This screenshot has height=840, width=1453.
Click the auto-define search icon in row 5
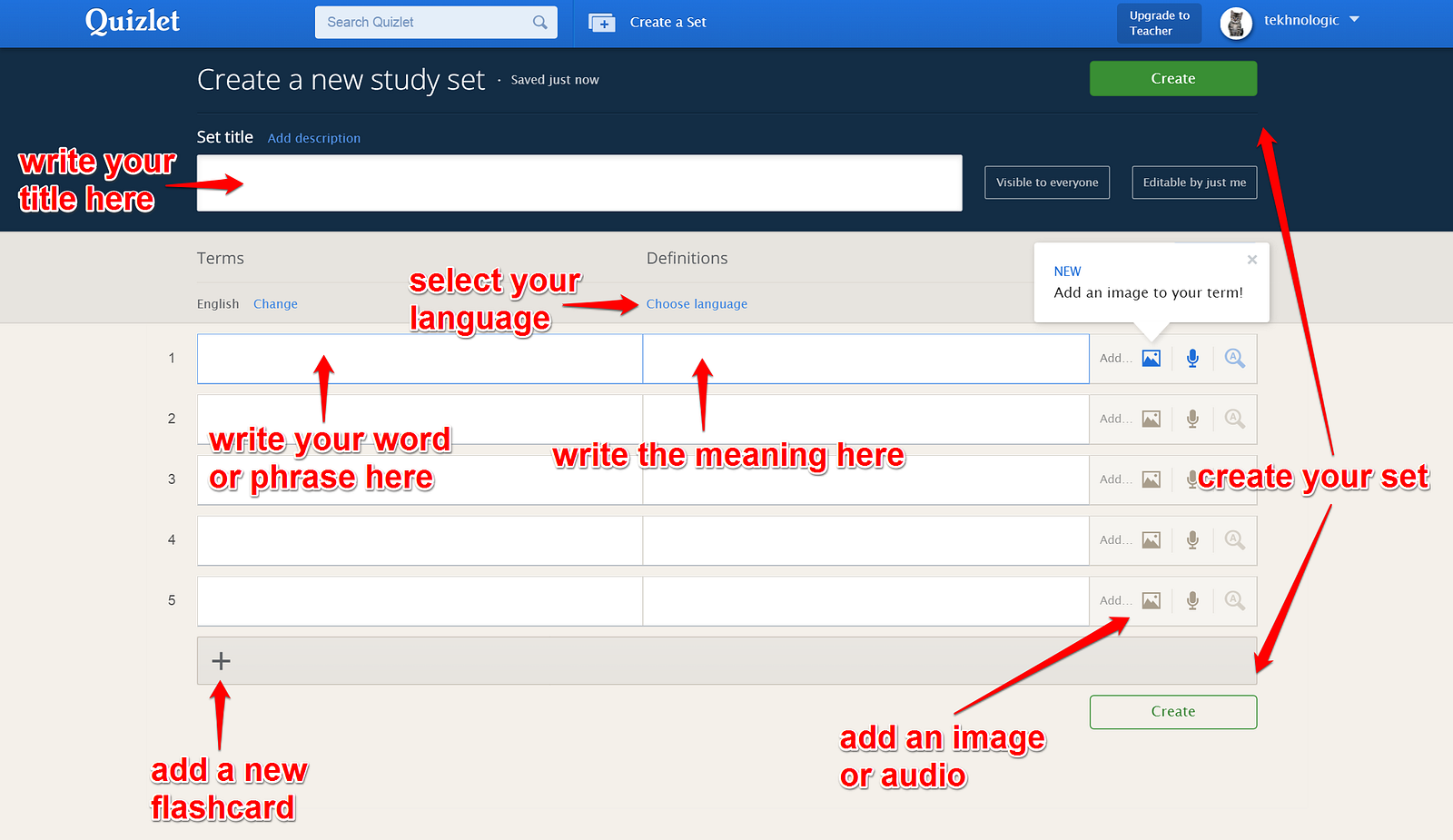coord(1234,600)
